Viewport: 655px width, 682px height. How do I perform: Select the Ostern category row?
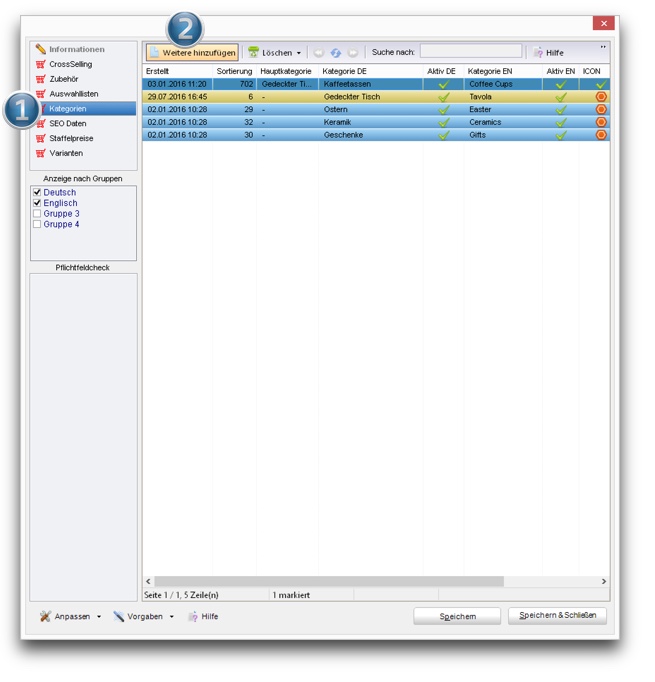pos(376,109)
